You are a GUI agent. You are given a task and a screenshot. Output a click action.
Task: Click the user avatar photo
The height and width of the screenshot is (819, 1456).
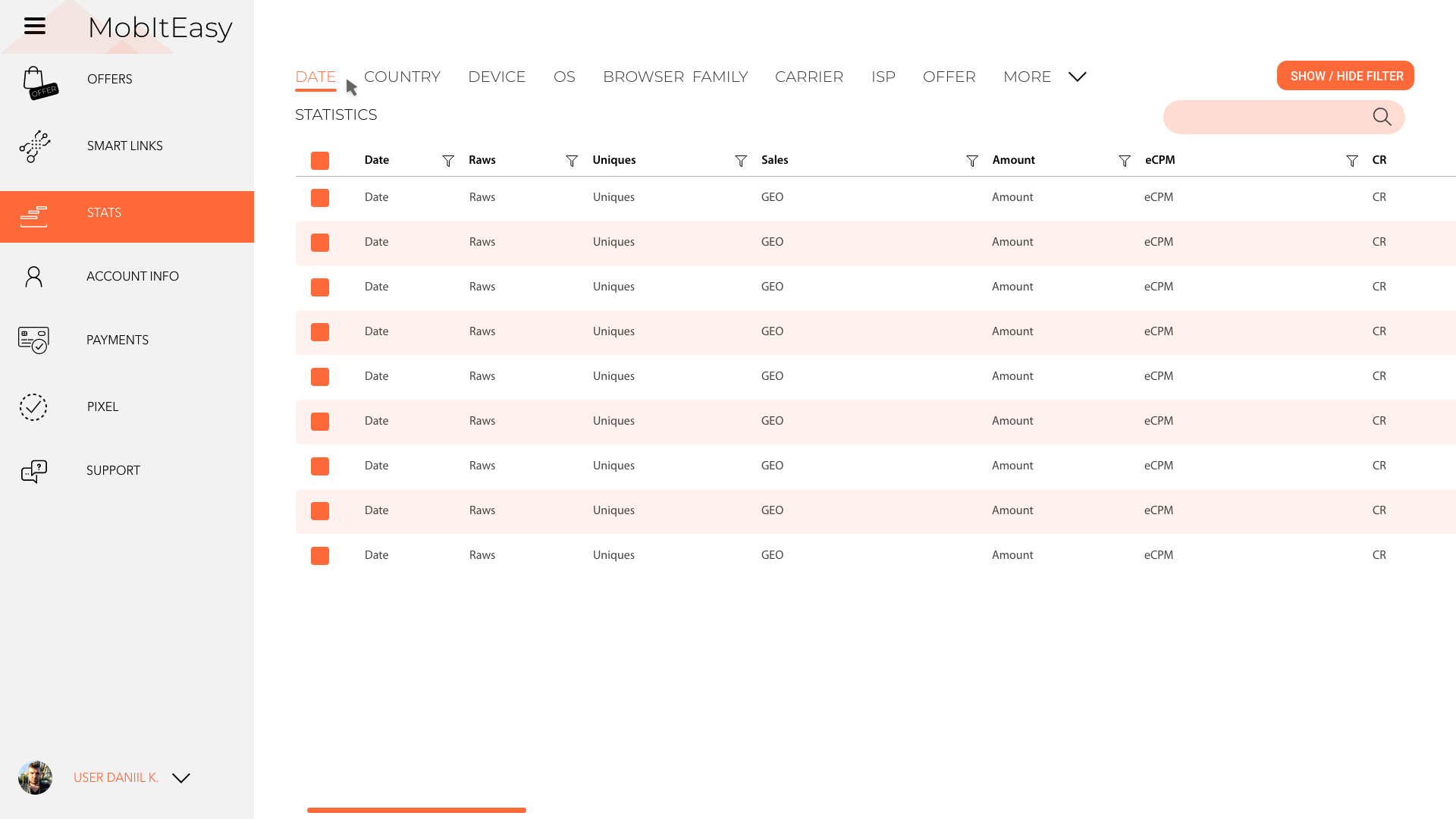coord(35,777)
